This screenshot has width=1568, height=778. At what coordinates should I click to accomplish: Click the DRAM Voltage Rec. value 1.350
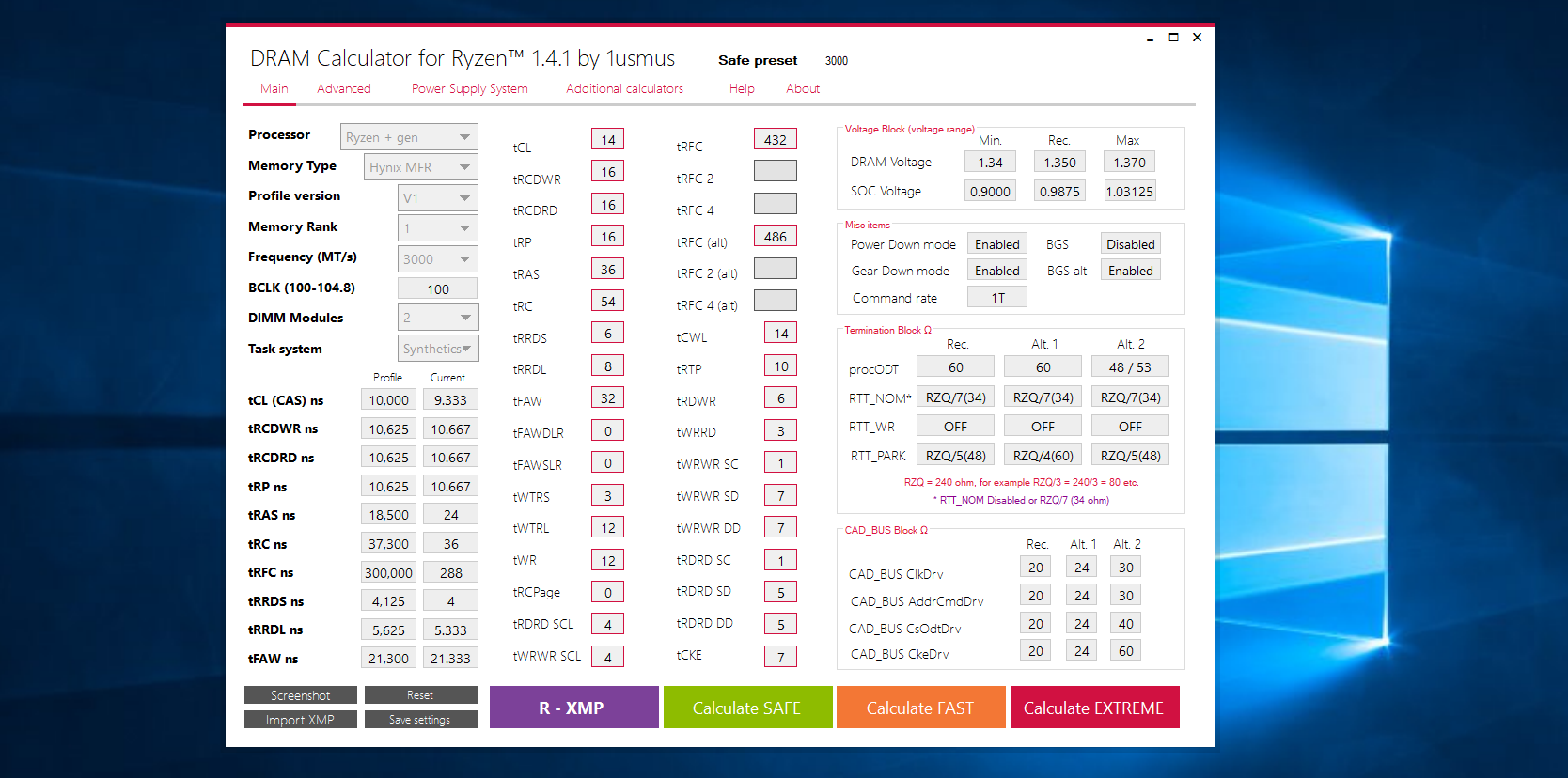point(1060,163)
